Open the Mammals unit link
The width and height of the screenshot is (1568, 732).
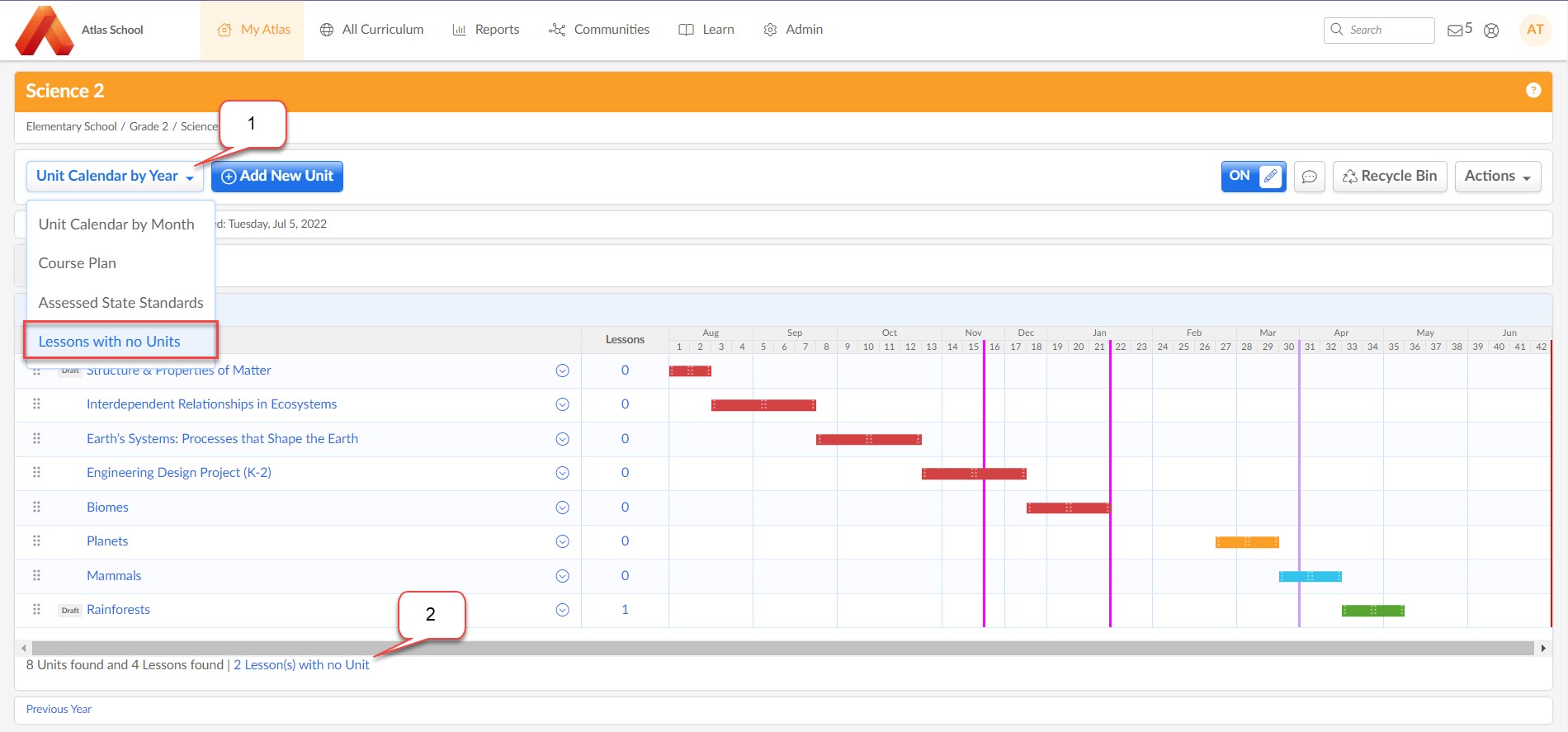[x=114, y=576]
